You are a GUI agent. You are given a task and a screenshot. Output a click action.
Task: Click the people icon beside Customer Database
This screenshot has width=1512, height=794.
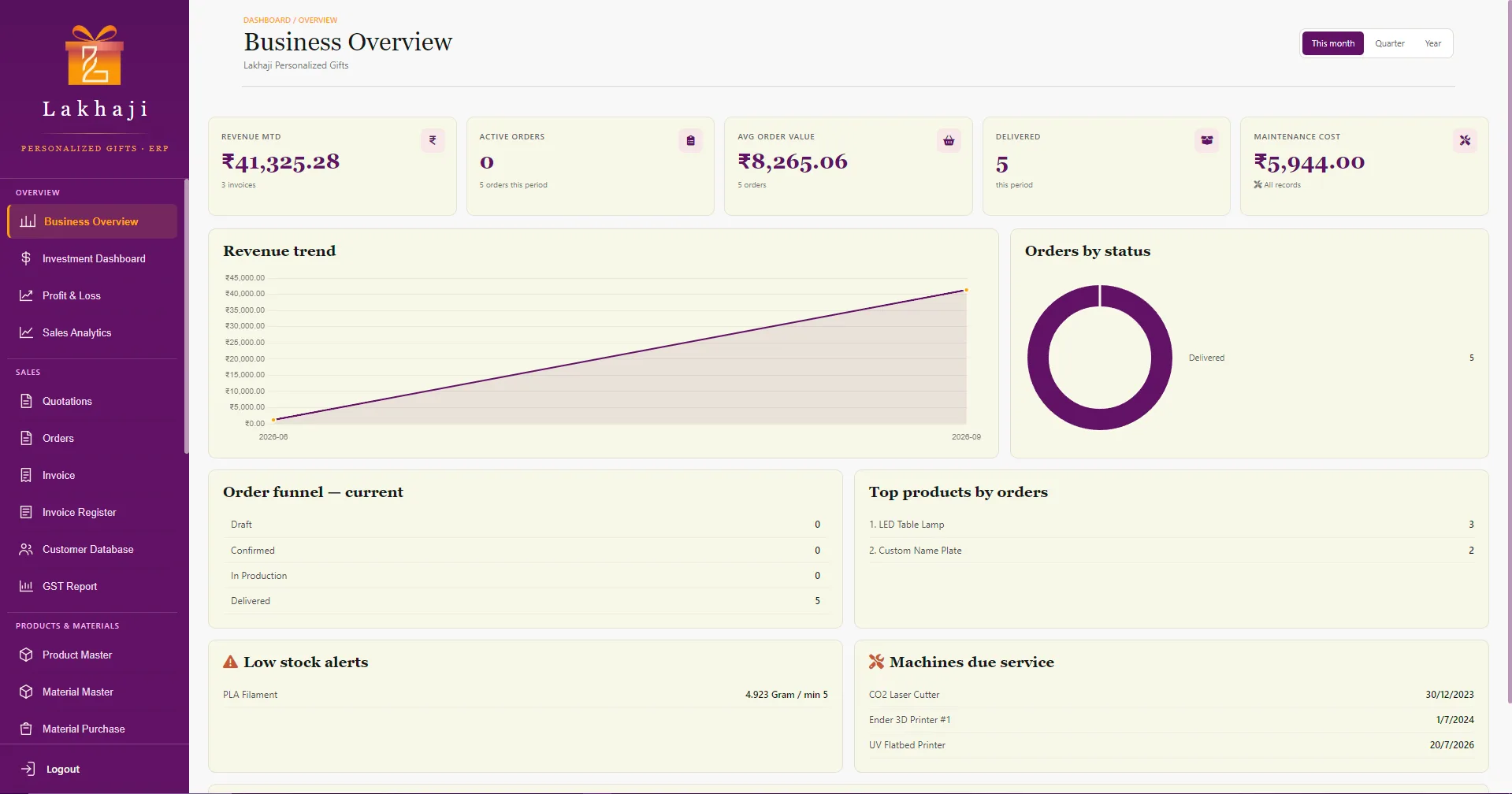click(26, 549)
